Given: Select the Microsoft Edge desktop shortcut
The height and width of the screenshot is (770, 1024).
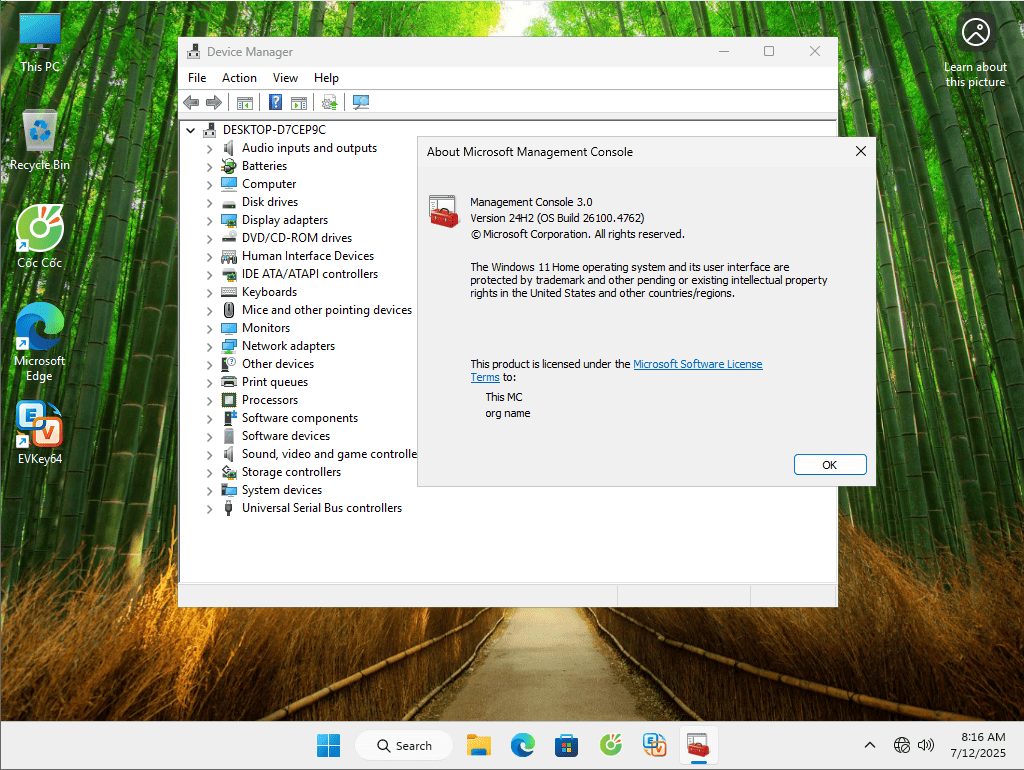Looking at the screenshot, I should coord(40,342).
